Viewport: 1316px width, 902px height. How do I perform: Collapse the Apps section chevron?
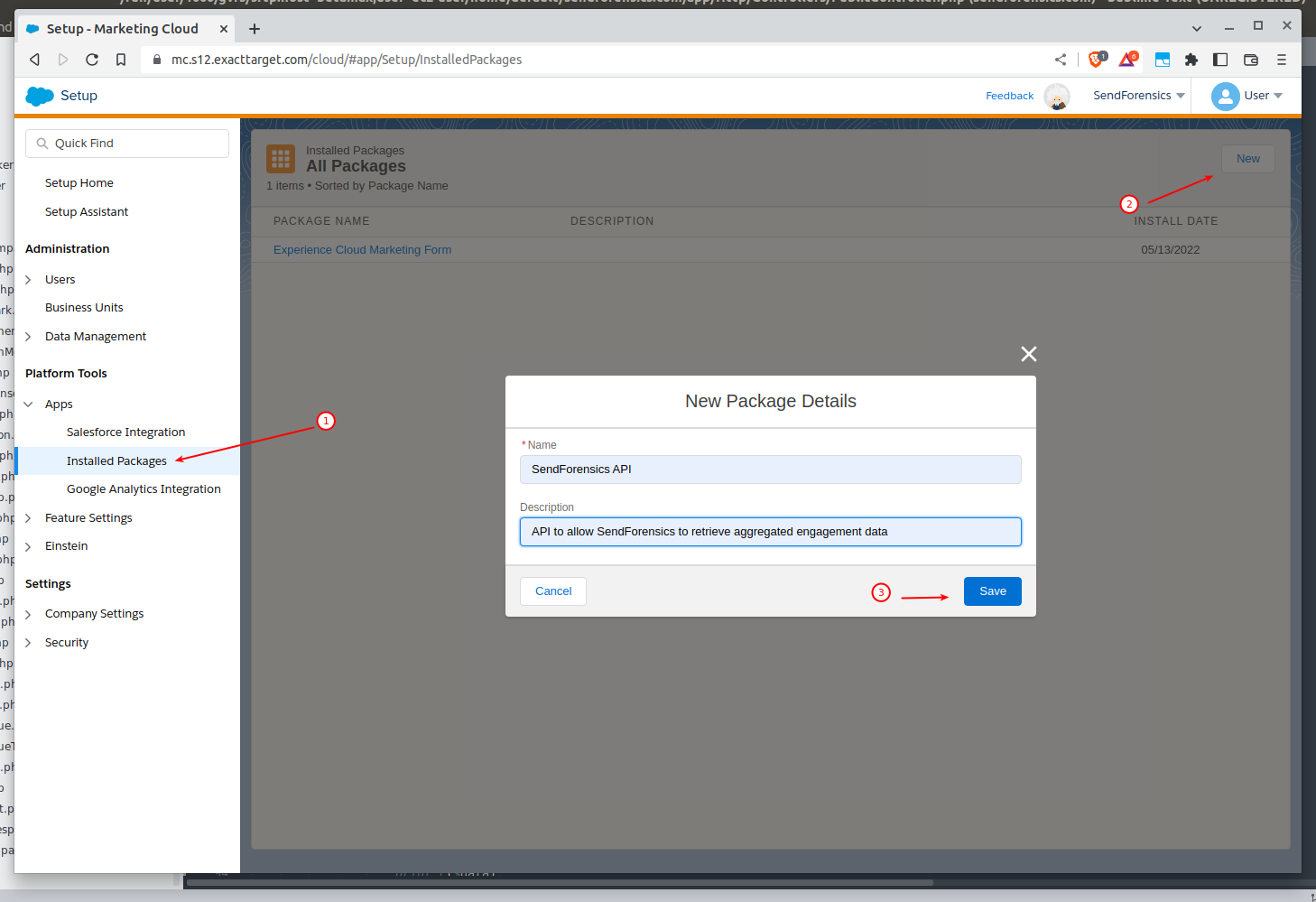(28, 405)
